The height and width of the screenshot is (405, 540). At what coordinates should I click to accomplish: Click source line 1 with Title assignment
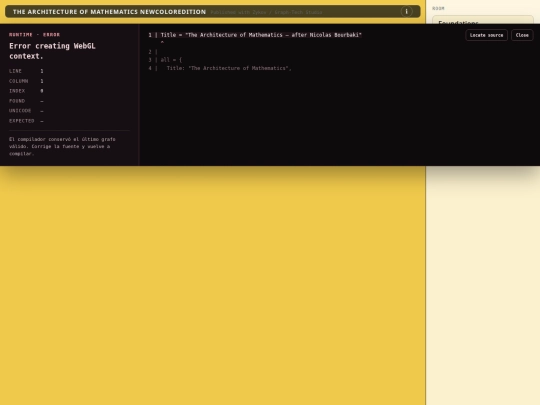pos(255,35)
